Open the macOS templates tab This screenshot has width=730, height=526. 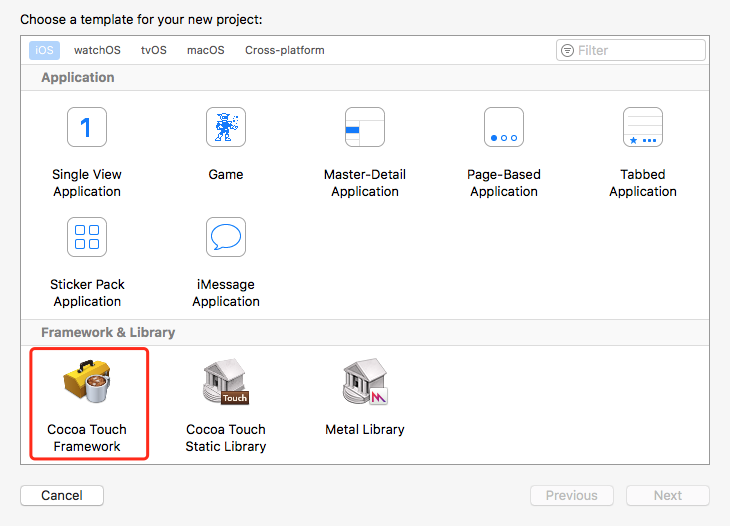click(206, 50)
